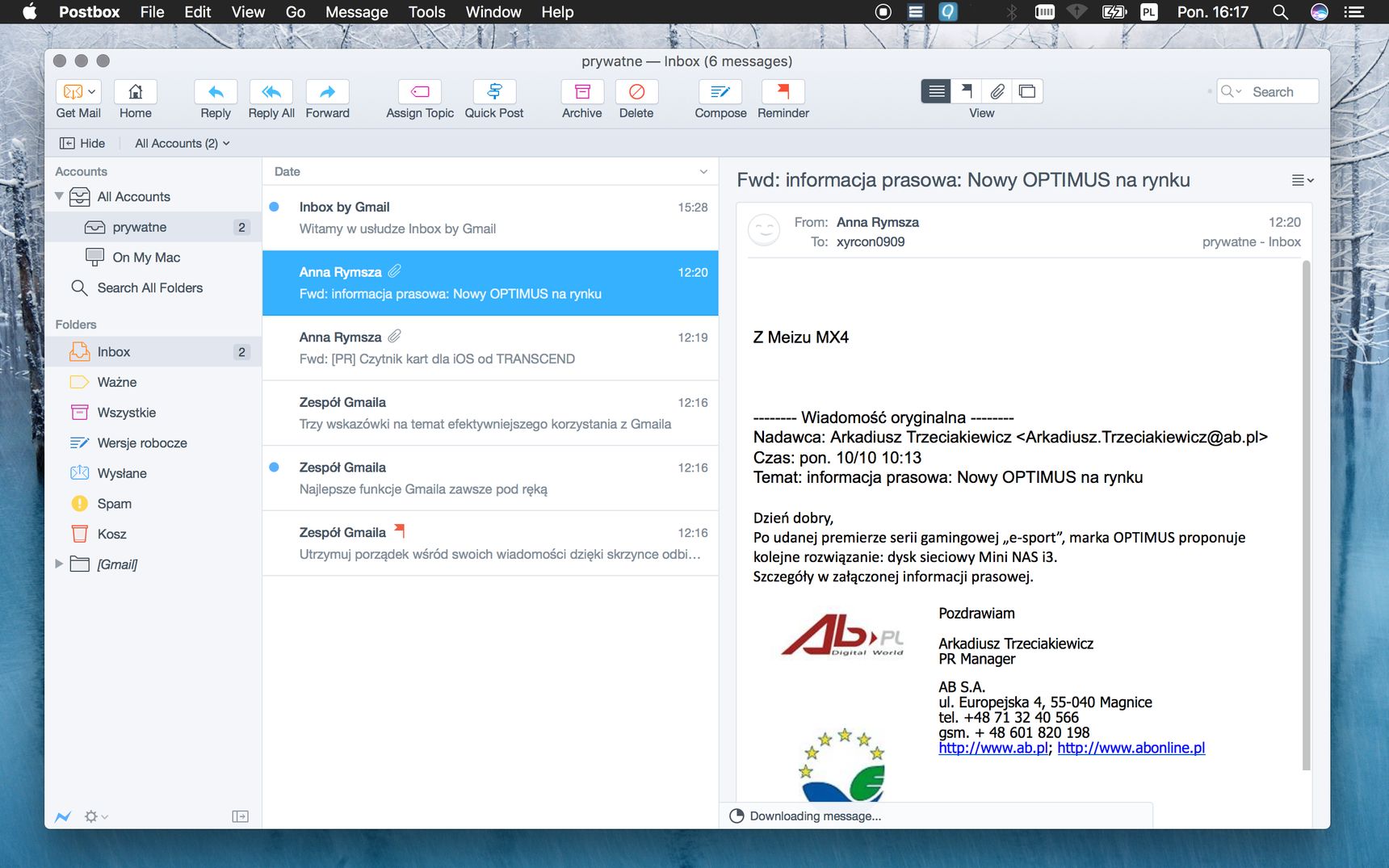1389x868 pixels.
Task: Open Search All Folders
Action: 153,287
